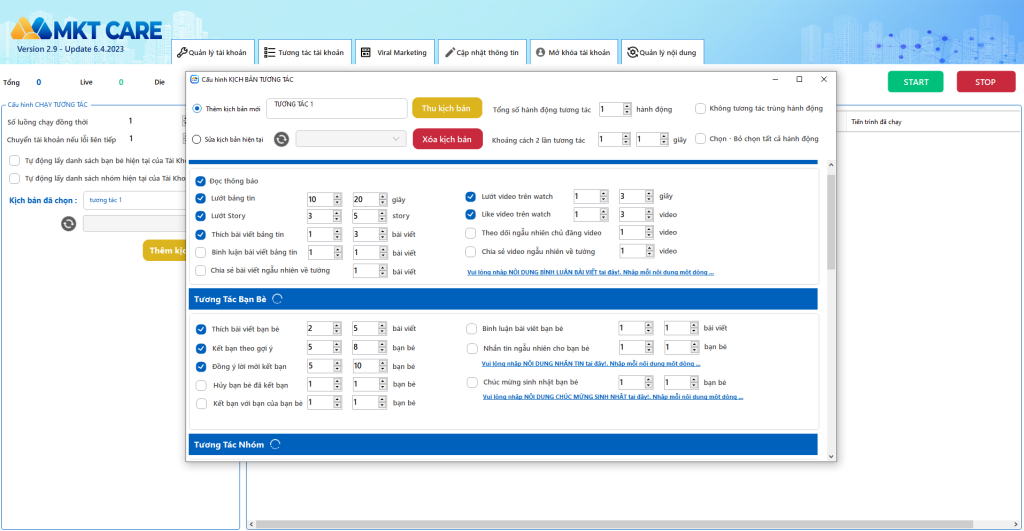This screenshot has height=531, width=1024.
Task: Click the script name field TƯƠNG TÁC 1
Action: pos(335,108)
